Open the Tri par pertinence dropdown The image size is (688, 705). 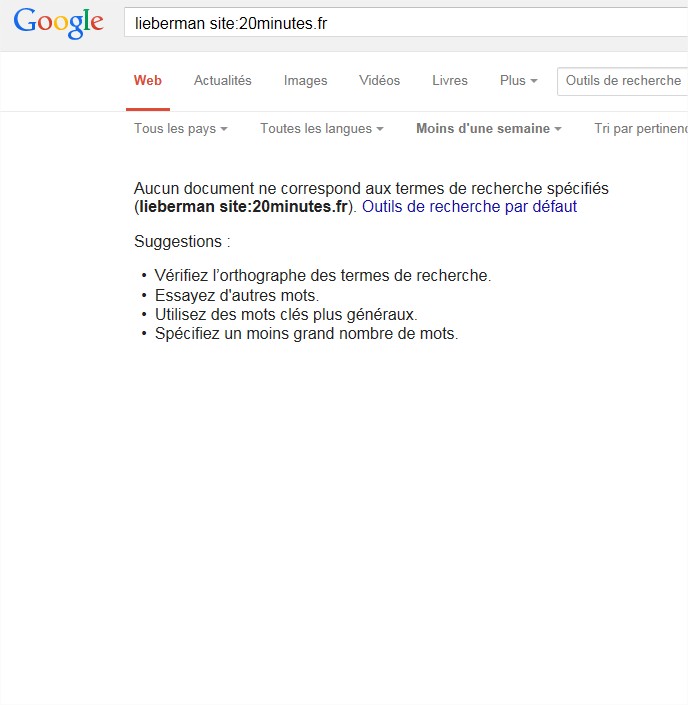click(x=641, y=129)
